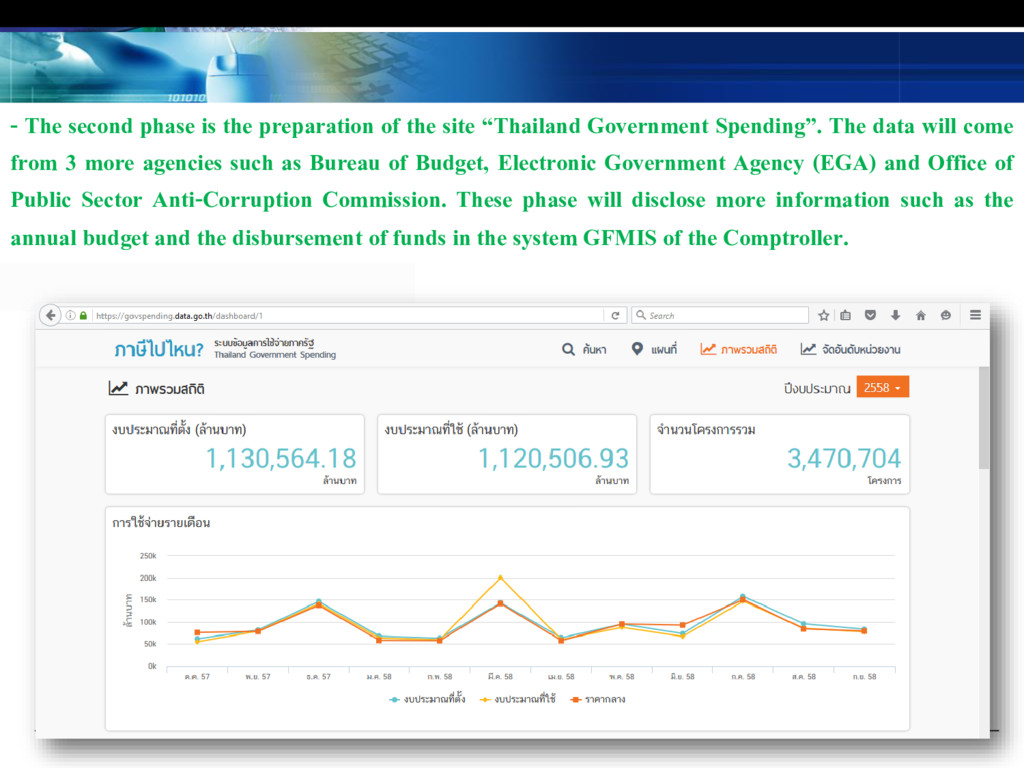The width and height of the screenshot is (1024, 768).
Task: Open the ภาพรวมสถิติ statistics menu item
Action: pos(739,349)
